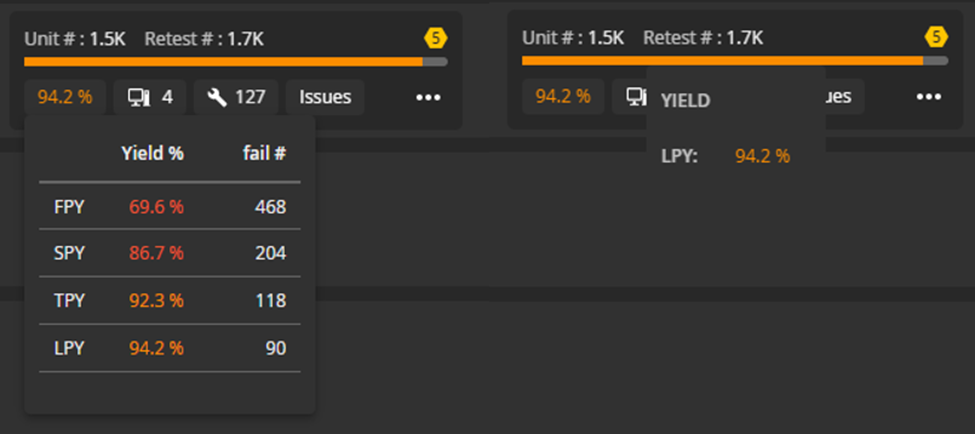Click the Yield % column header
The width and height of the screenshot is (975, 434).
click(152, 153)
